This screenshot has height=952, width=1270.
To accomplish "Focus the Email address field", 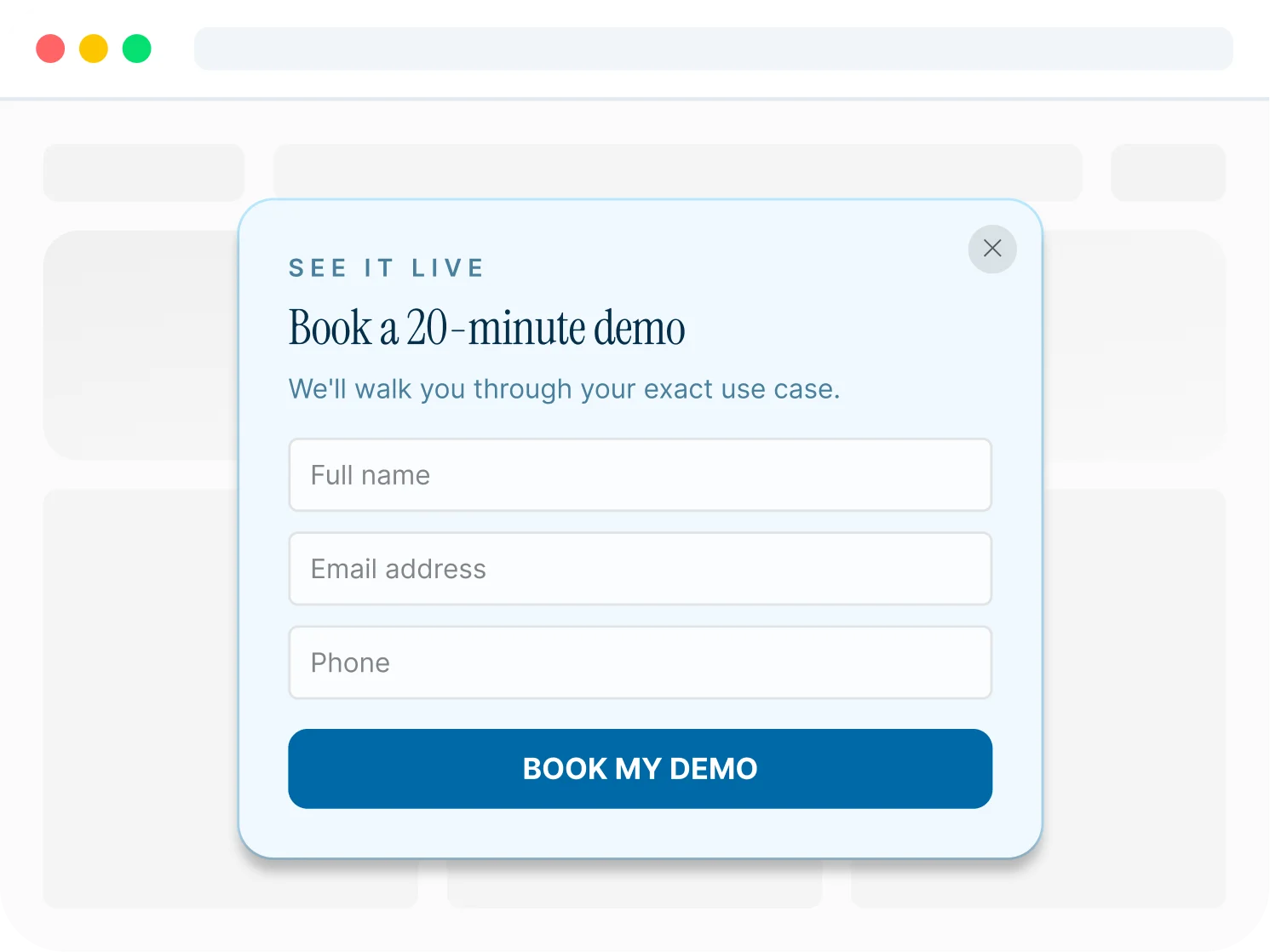I will 641,569.
